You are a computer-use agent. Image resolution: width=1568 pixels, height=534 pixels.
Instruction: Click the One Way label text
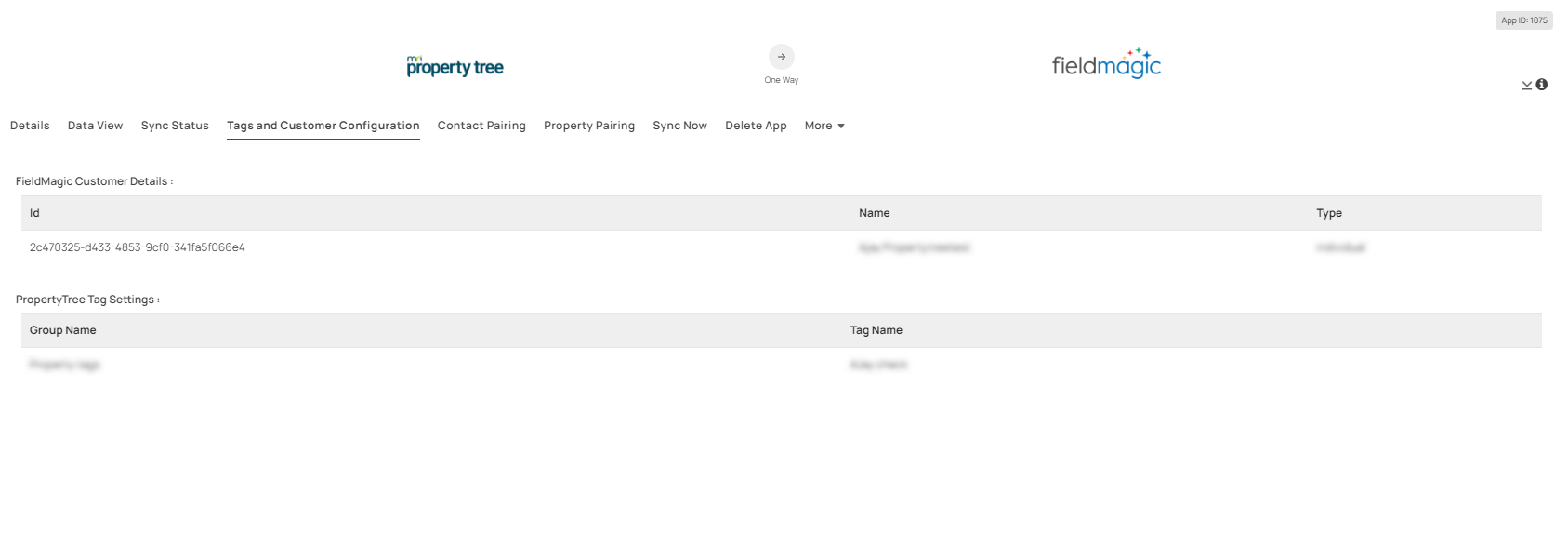point(782,80)
